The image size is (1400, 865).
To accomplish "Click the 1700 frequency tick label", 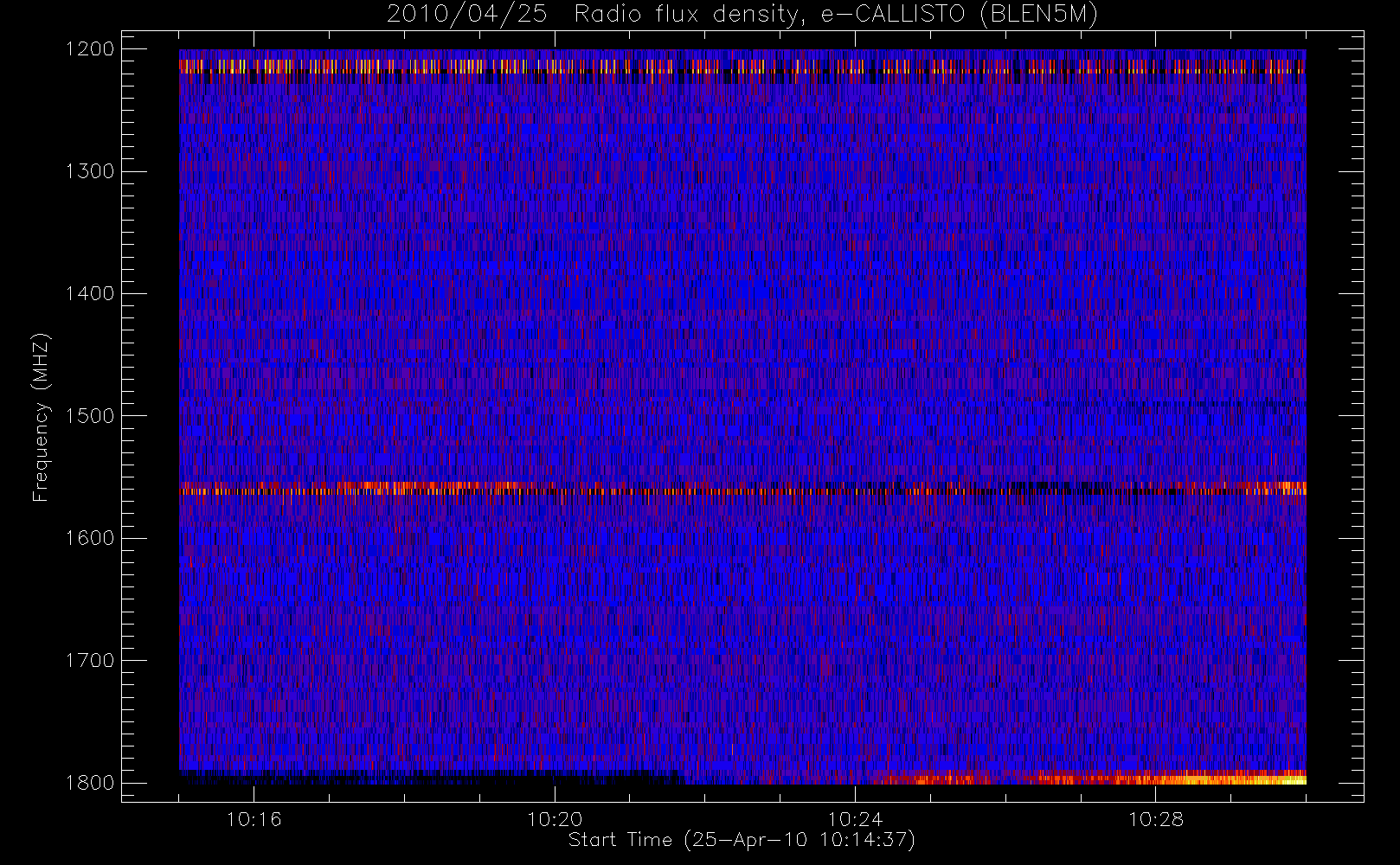I will 90,660.
